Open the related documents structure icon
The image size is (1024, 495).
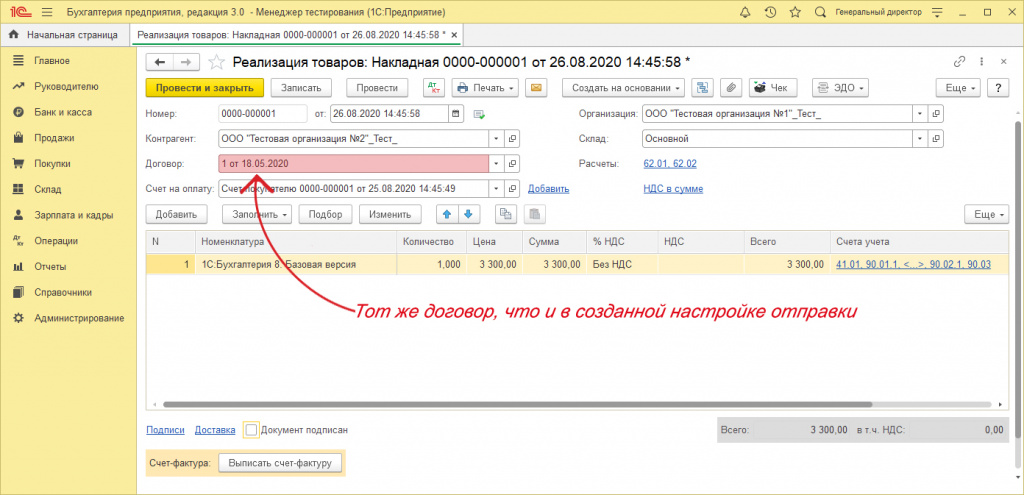703,88
